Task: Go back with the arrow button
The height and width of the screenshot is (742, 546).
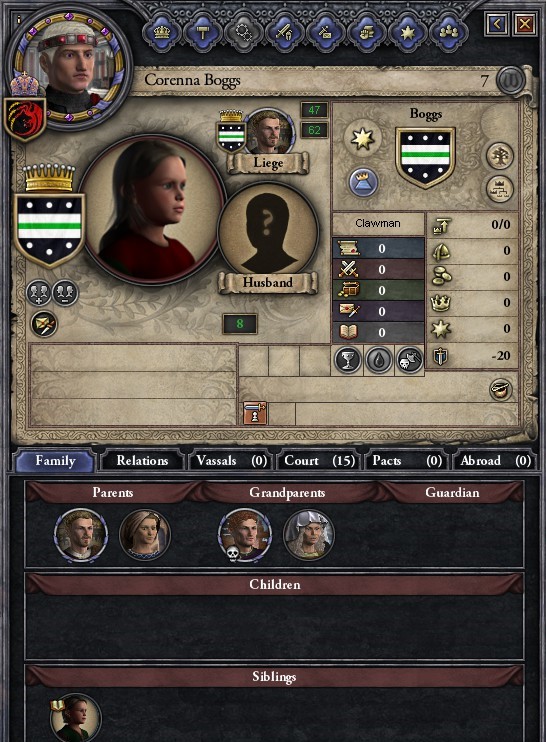Action: pos(497,24)
